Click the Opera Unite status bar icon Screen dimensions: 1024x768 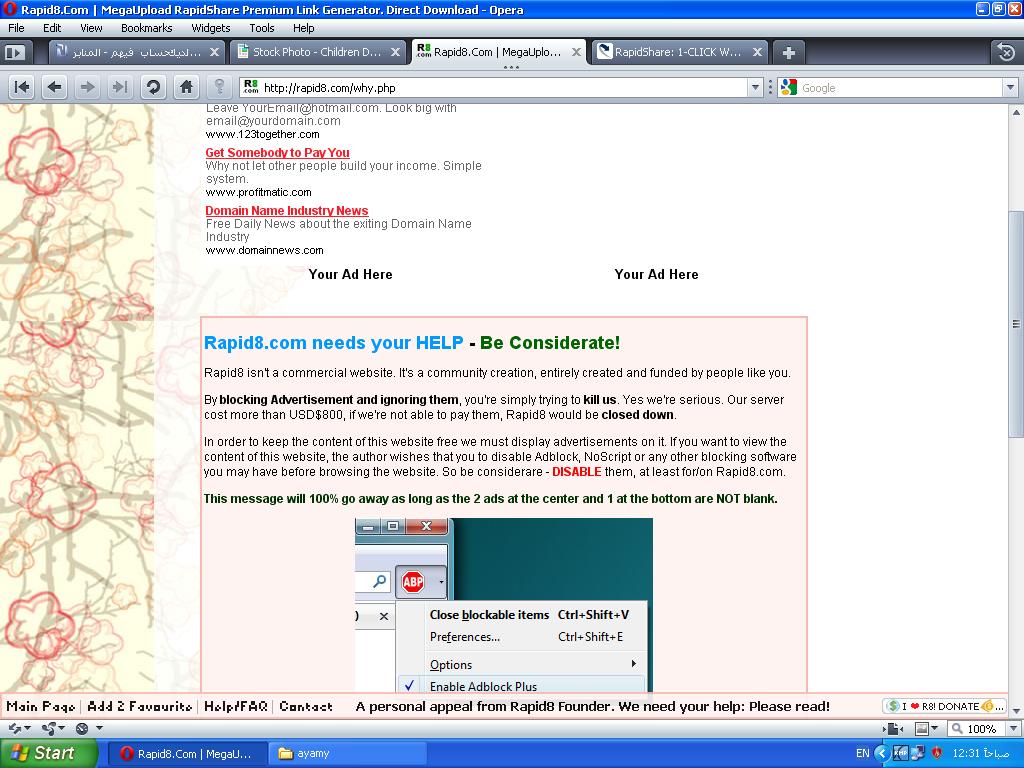[x=48, y=728]
